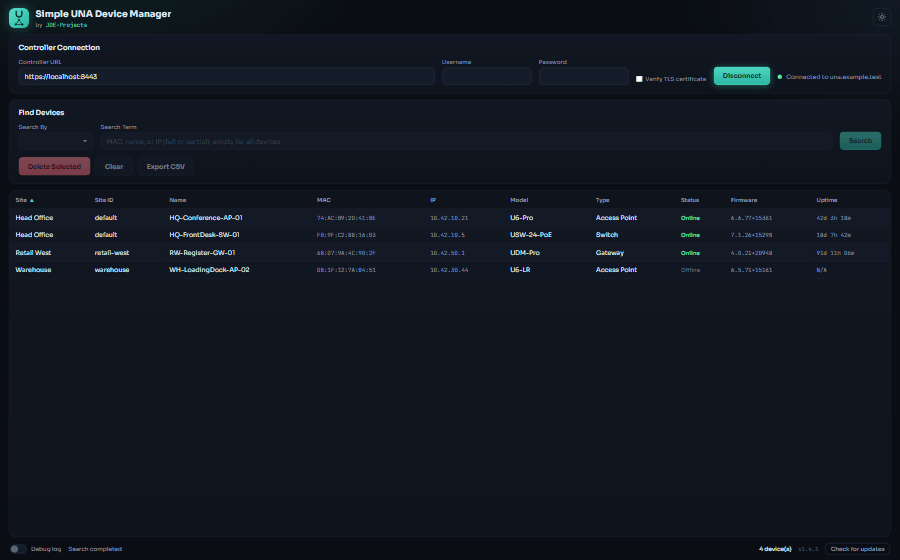This screenshot has width=900, height=560.
Task: Click the IP address 10.42.10.21
Action: click(x=449, y=218)
